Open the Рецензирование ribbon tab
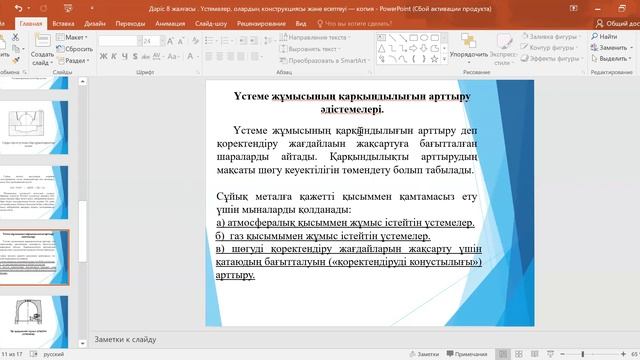640x360 pixels. [261, 24]
